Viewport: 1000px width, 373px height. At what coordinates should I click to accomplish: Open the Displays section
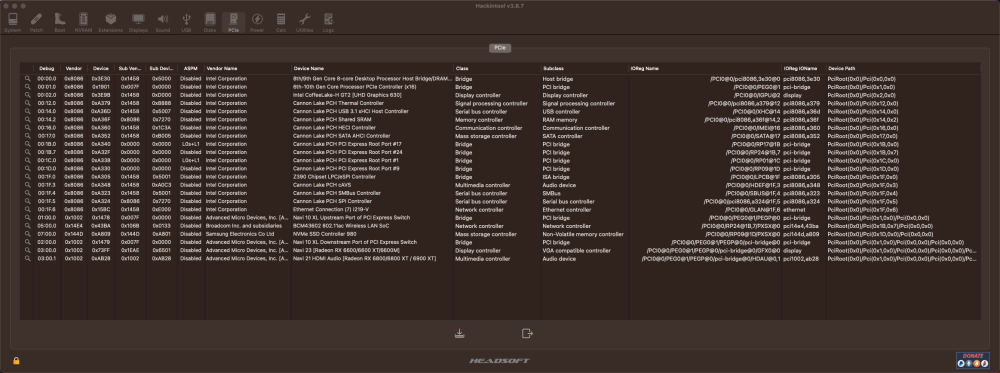click(138, 22)
